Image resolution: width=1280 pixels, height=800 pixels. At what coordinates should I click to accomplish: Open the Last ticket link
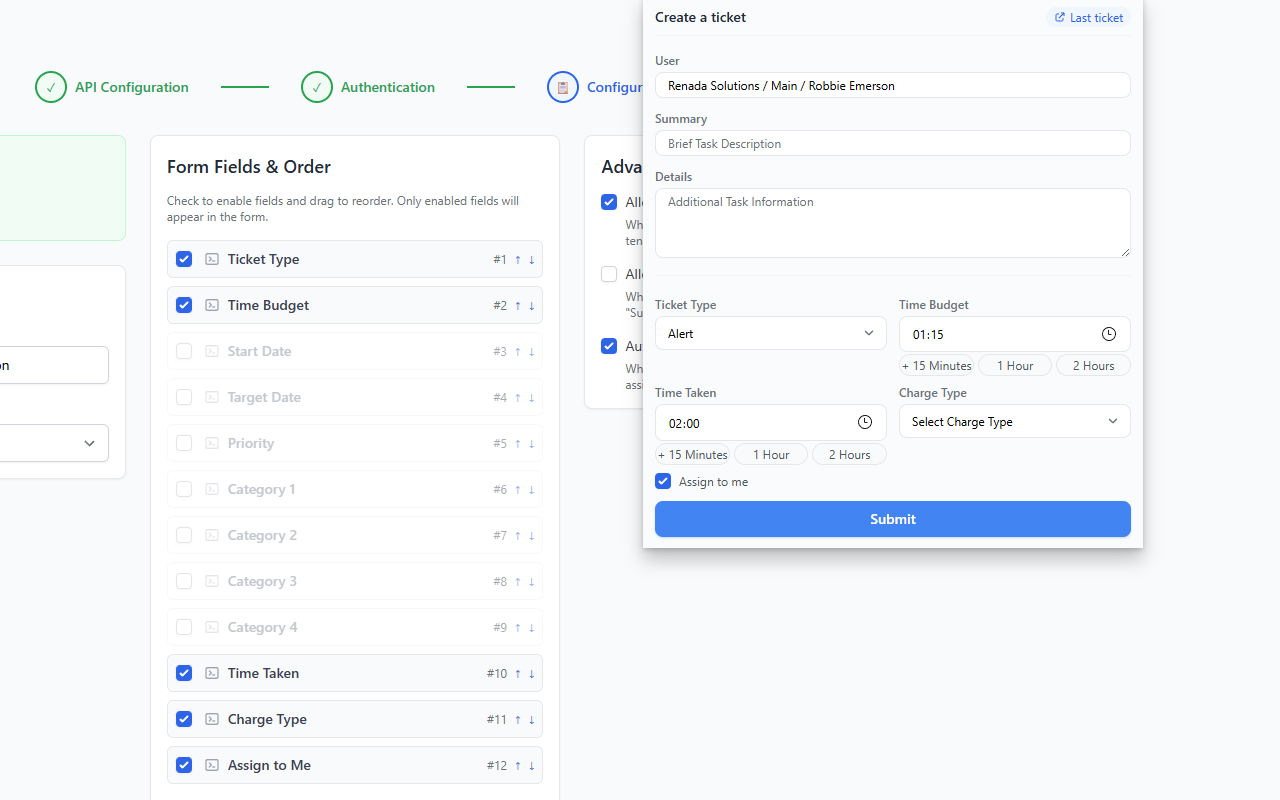click(x=1088, y=18)
